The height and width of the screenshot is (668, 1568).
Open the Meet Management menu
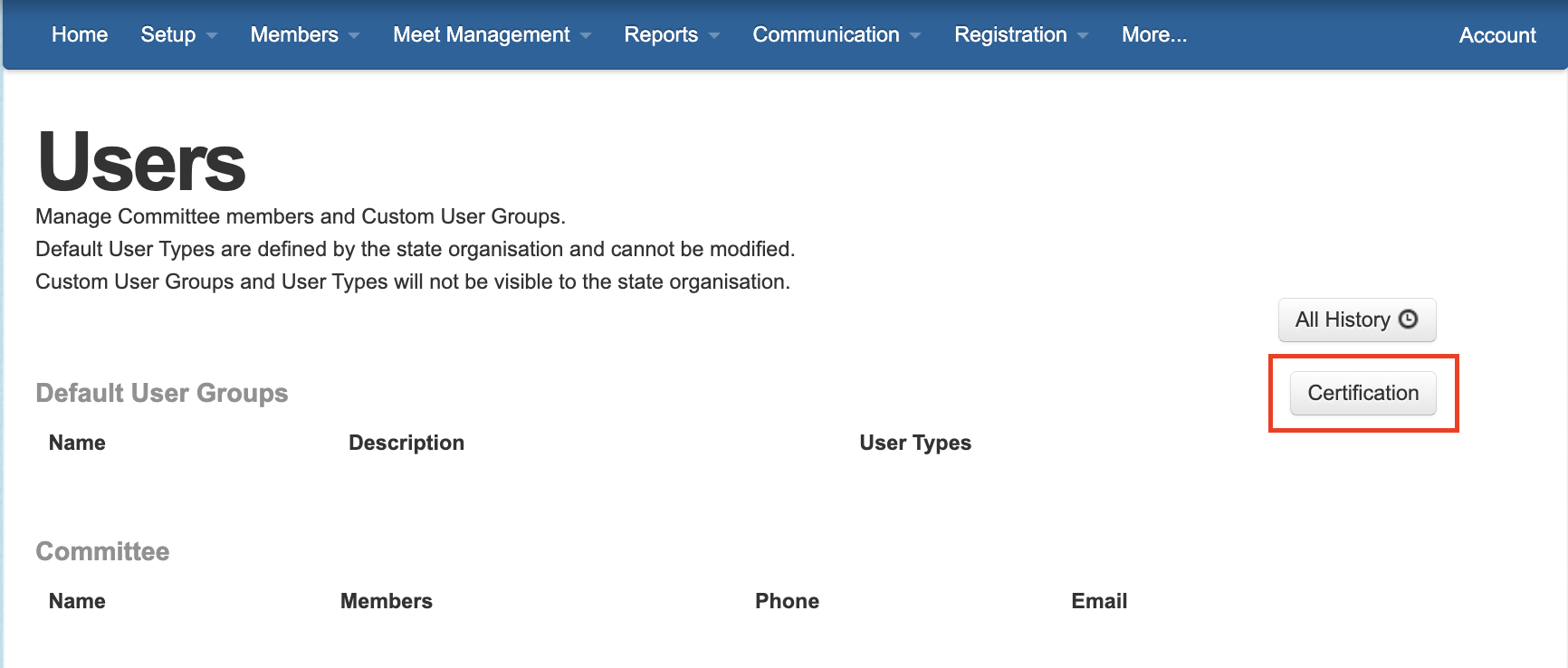pos(492,34)
